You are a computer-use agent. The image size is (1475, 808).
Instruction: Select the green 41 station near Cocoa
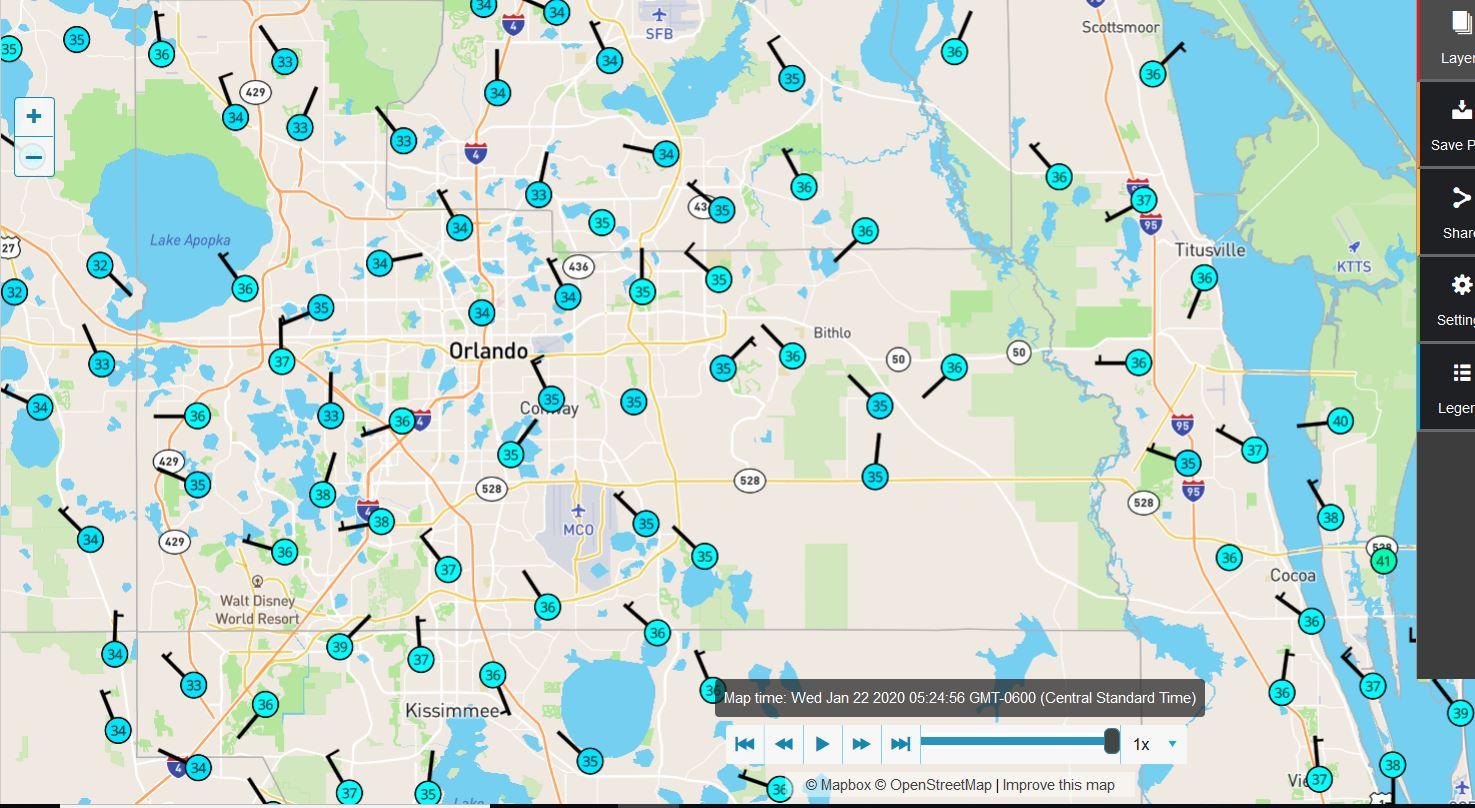tap(1383, 561)
